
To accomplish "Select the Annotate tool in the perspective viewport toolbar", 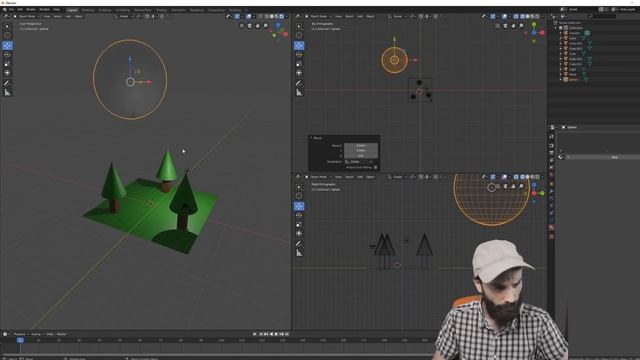I will tap(7, 83).
